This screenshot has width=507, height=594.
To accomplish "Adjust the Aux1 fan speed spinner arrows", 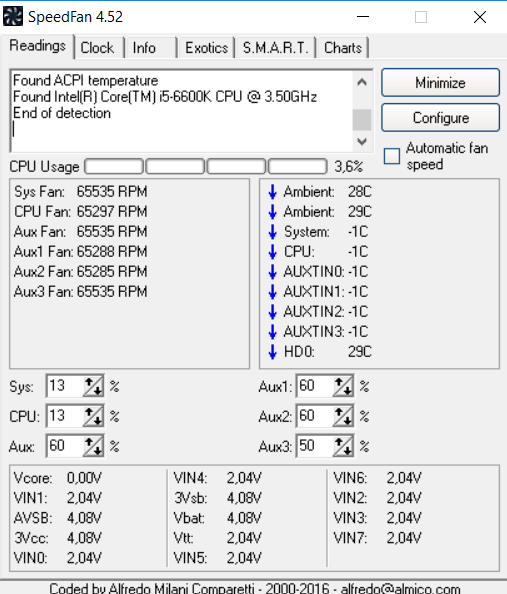I will (343, 386).
